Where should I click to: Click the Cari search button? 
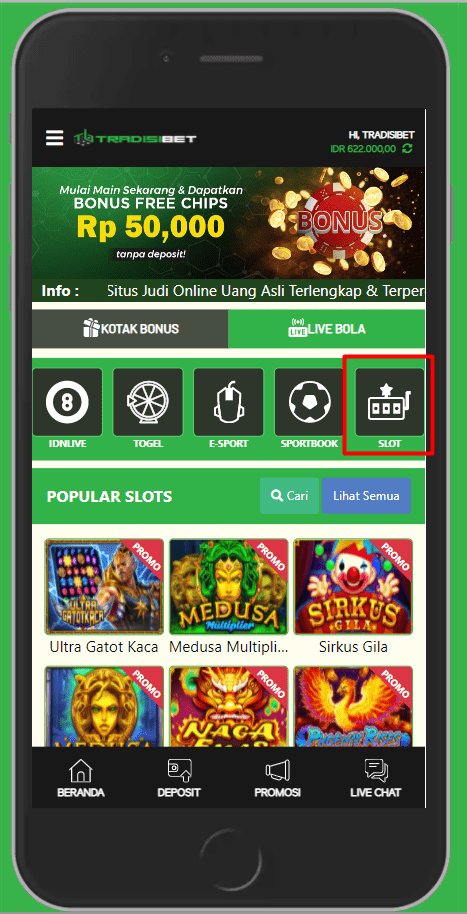(x=289, y=495)
